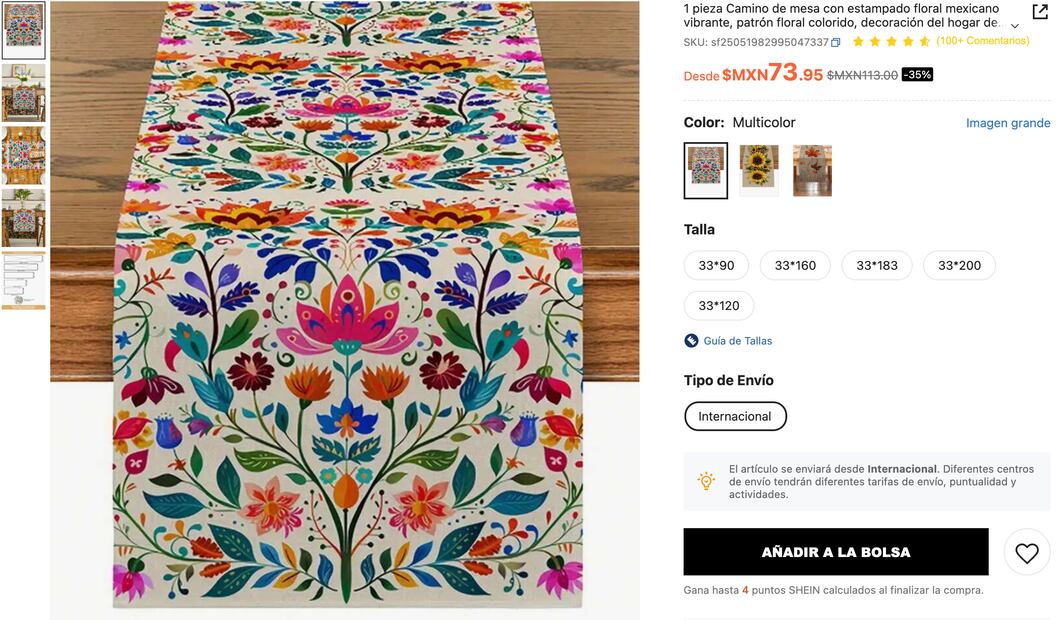Open image in full view via expand arrow icon

point(1042,12)
